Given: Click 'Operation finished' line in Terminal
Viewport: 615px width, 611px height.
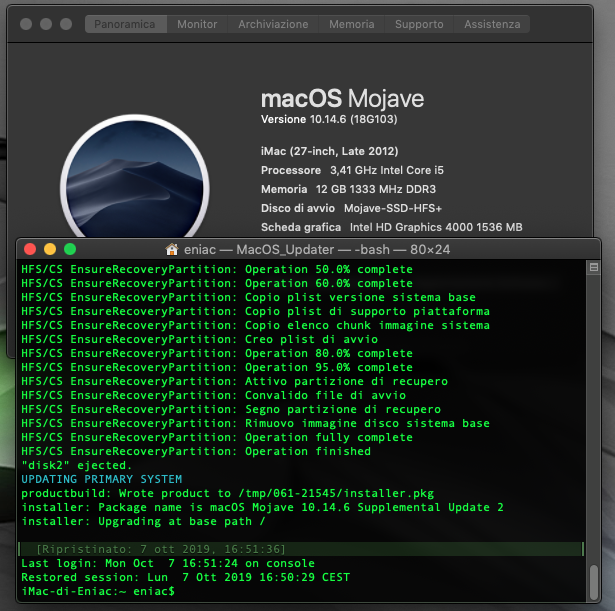Looking at the screenshot, I should (196, 451).
